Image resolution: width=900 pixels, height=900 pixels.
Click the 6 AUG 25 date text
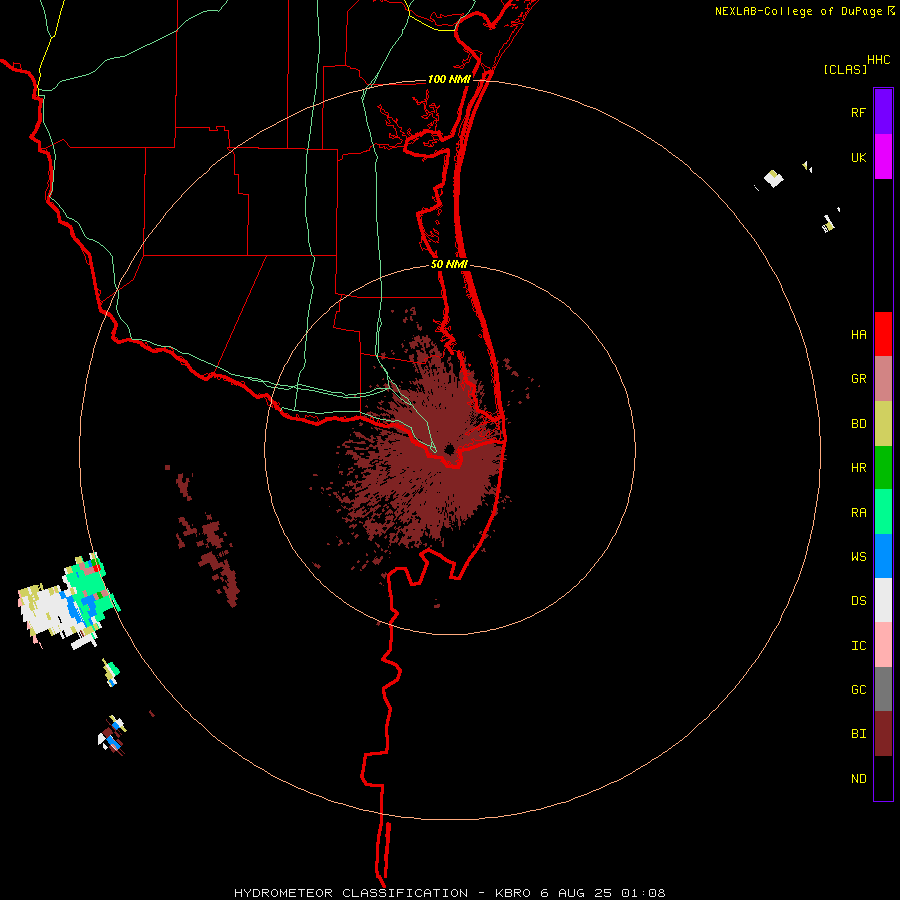(577, 893)
